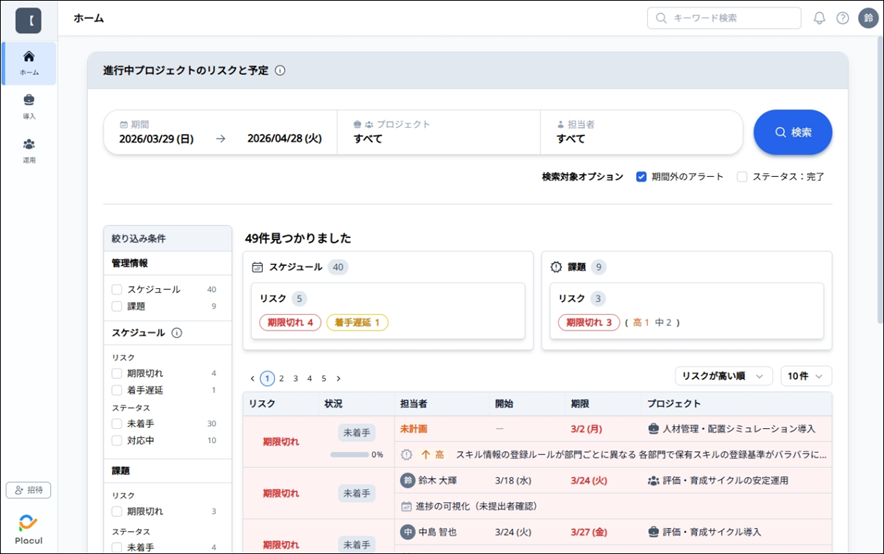884x554 pixels.
Task: Click the blue 検索 button
Action: 792,132
